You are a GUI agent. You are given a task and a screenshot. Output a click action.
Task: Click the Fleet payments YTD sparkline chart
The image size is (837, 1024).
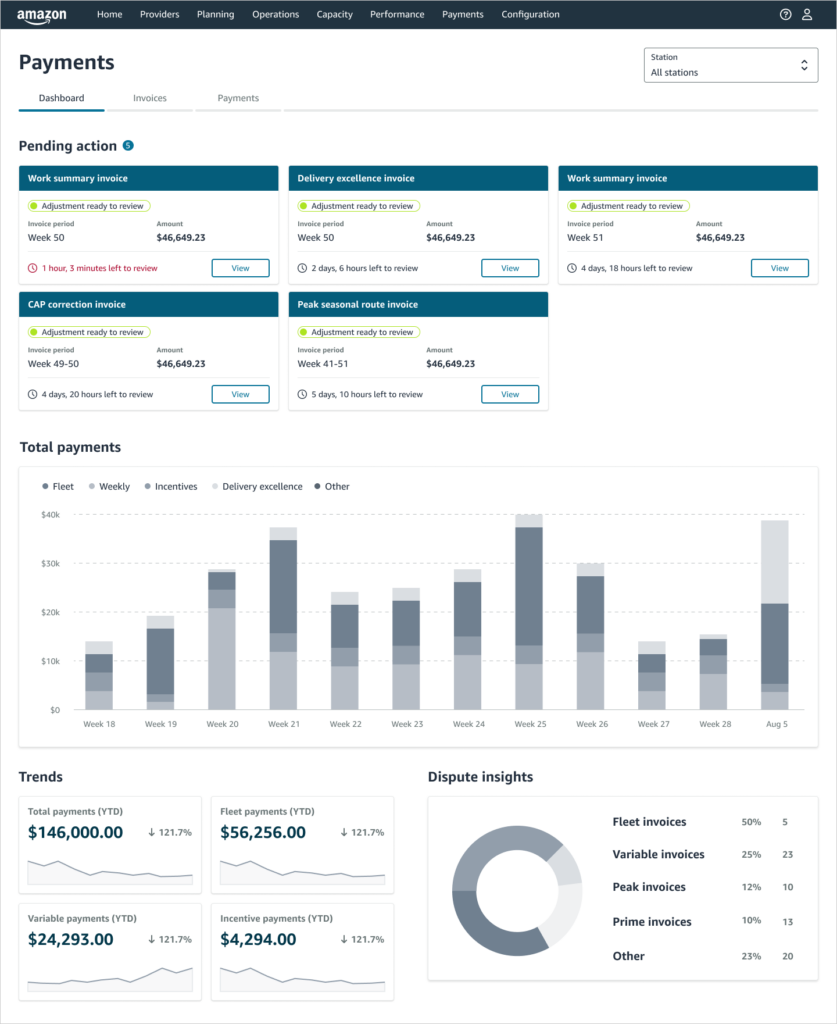pyautogui.click(x=302, y=872)
